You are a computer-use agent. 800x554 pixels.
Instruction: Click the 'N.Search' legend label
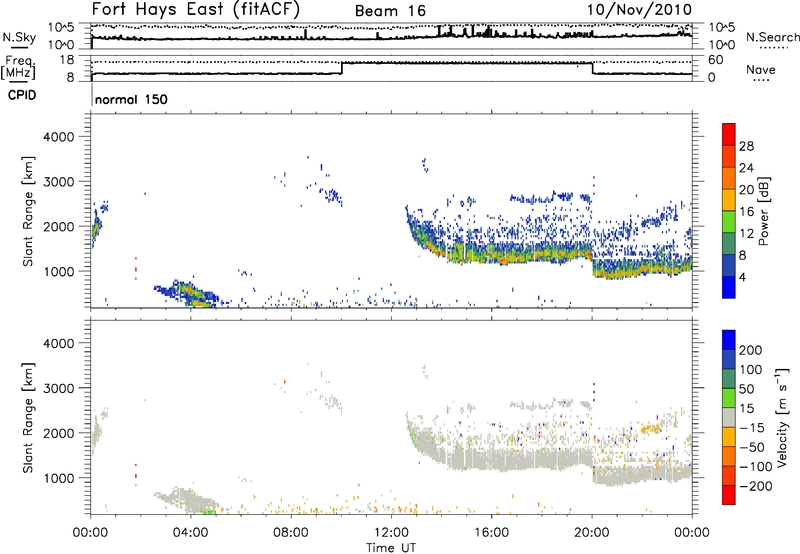pos(773,37)
